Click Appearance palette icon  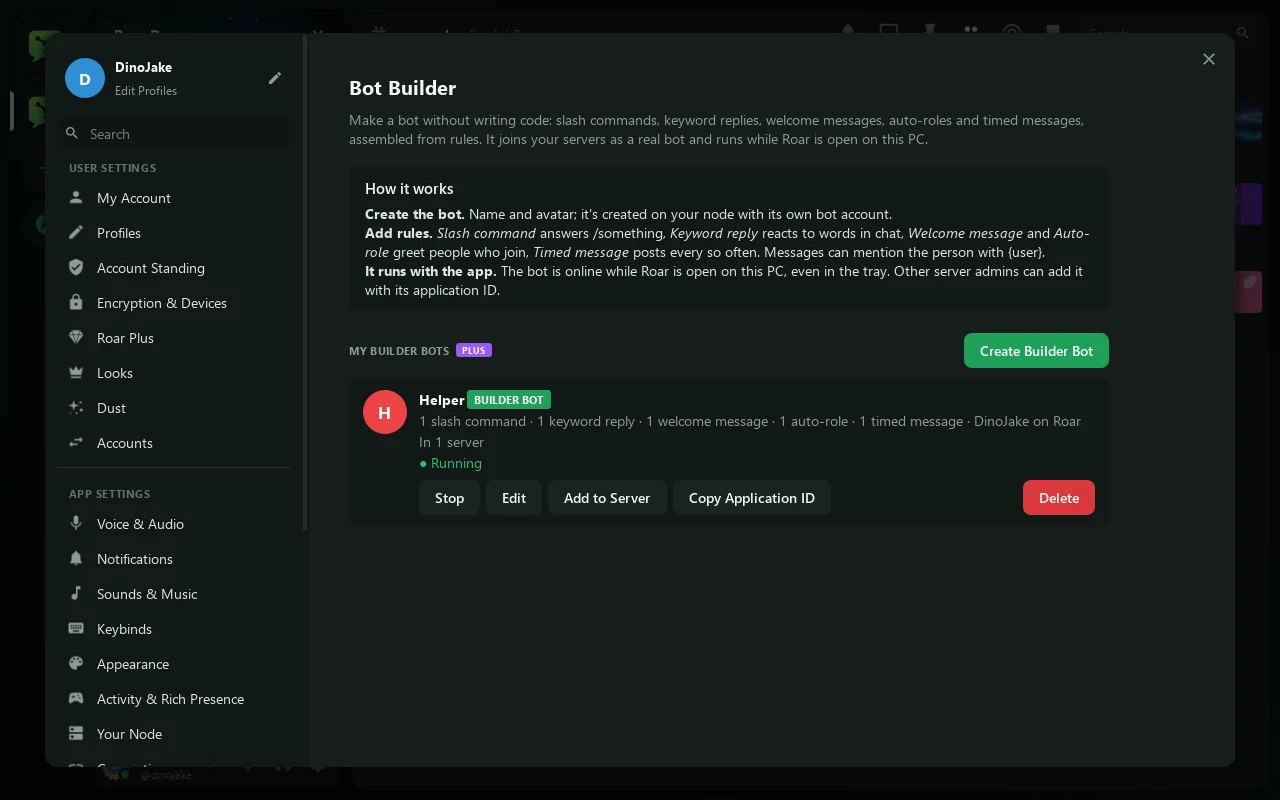76,664
